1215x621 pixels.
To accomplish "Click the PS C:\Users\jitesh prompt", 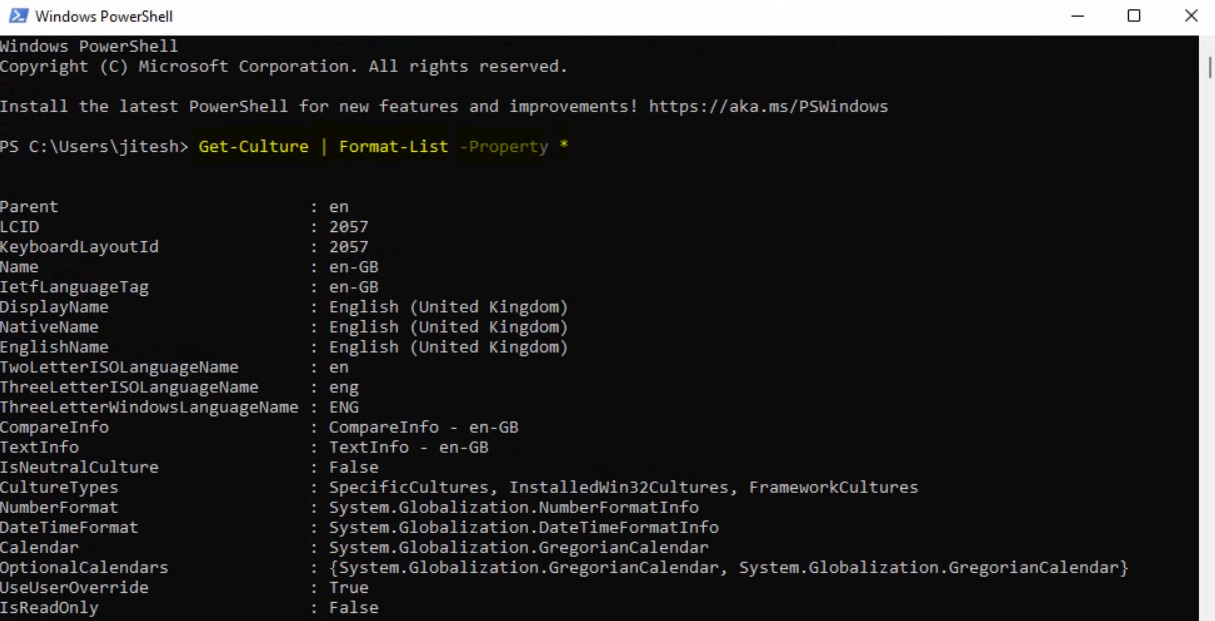I will pyautogui.click(x=90, y=146).
